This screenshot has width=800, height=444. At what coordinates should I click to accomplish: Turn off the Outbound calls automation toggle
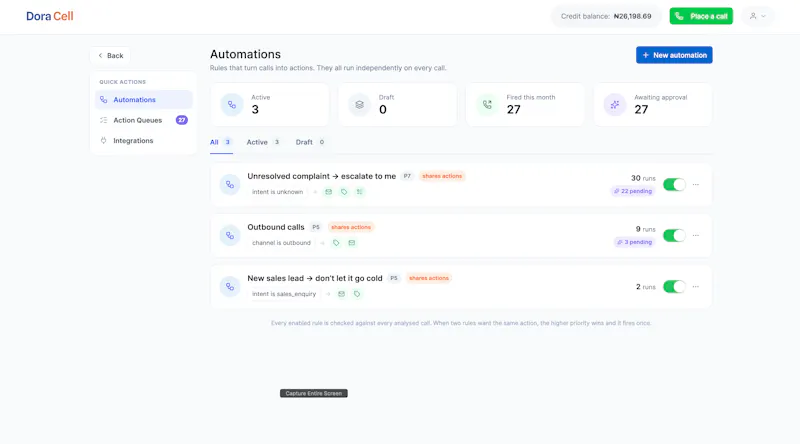(x=674, y=236)
